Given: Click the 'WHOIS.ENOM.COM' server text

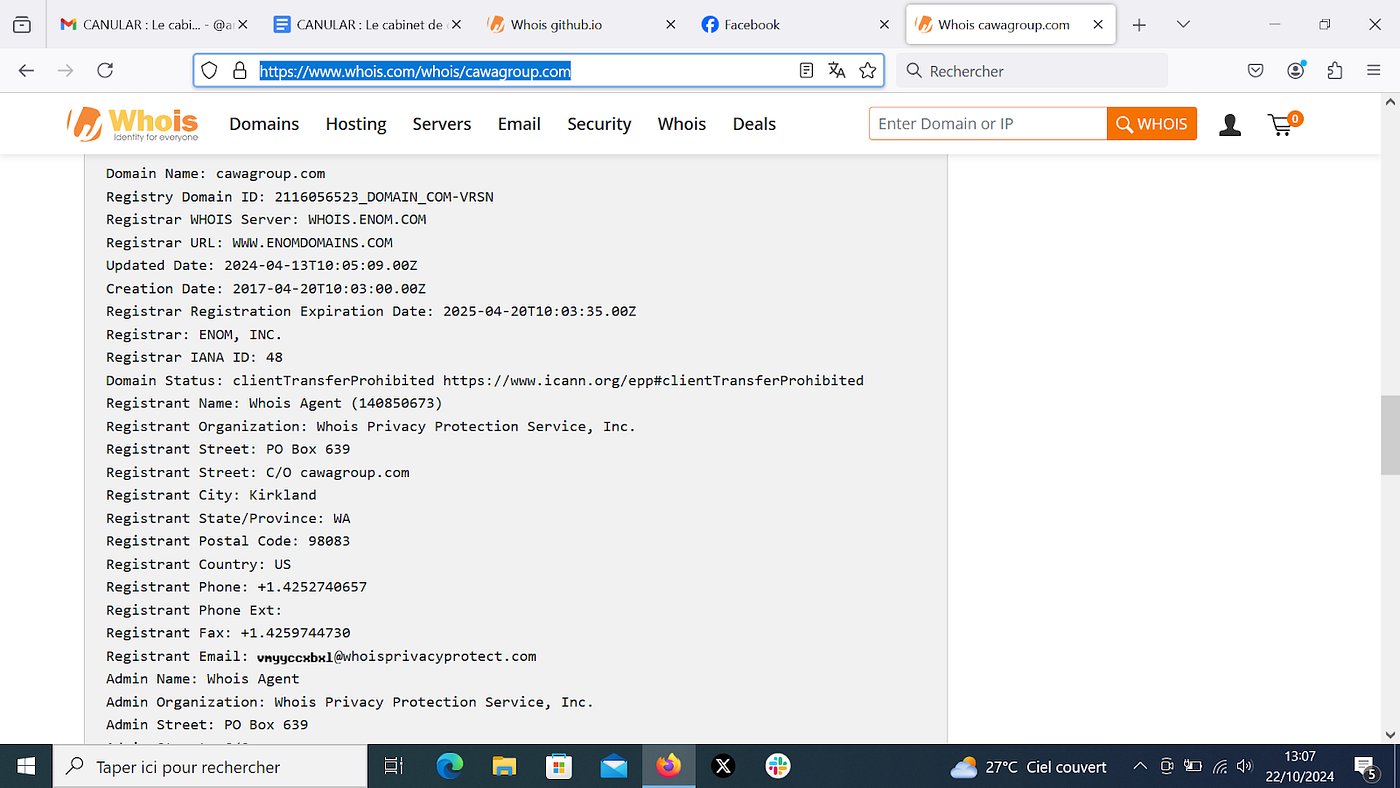Looking at the screenshot, I should click(367, 219).
